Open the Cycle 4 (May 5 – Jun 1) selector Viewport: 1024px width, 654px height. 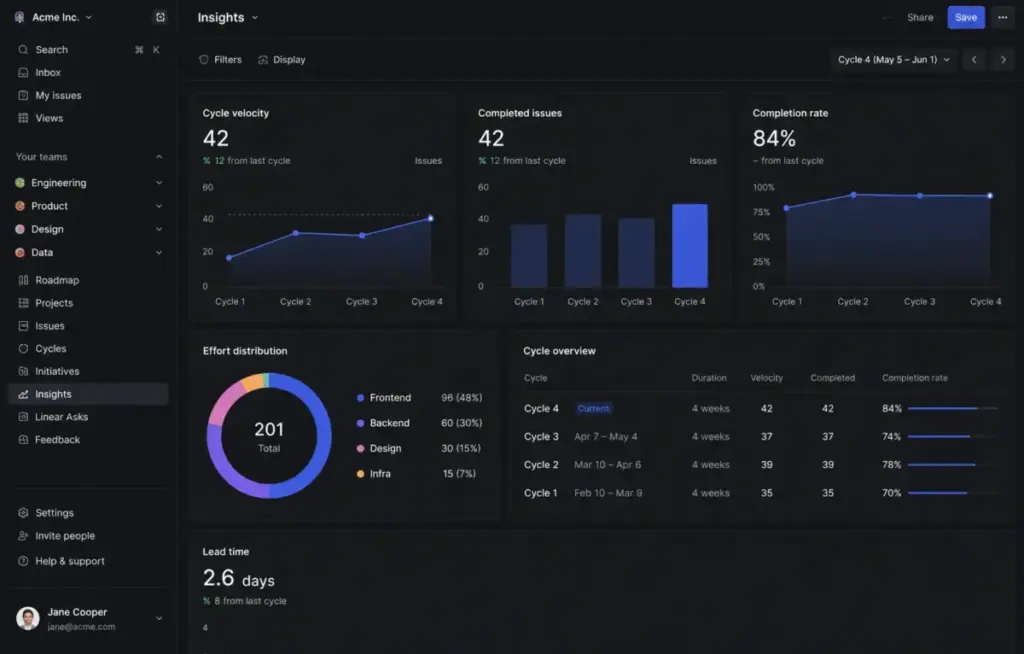893,59
